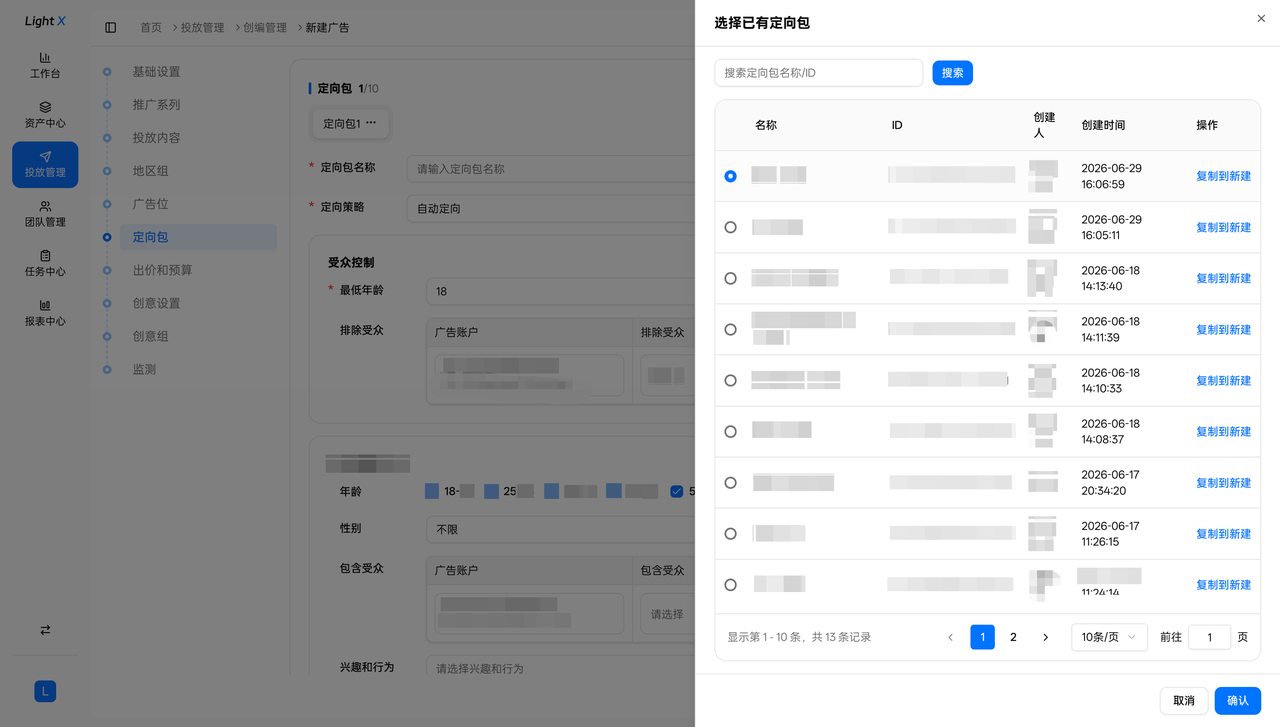Viewport: 1280px width, 727px height.
Task: Go to 推广系列 step
Action: point(156,105)
